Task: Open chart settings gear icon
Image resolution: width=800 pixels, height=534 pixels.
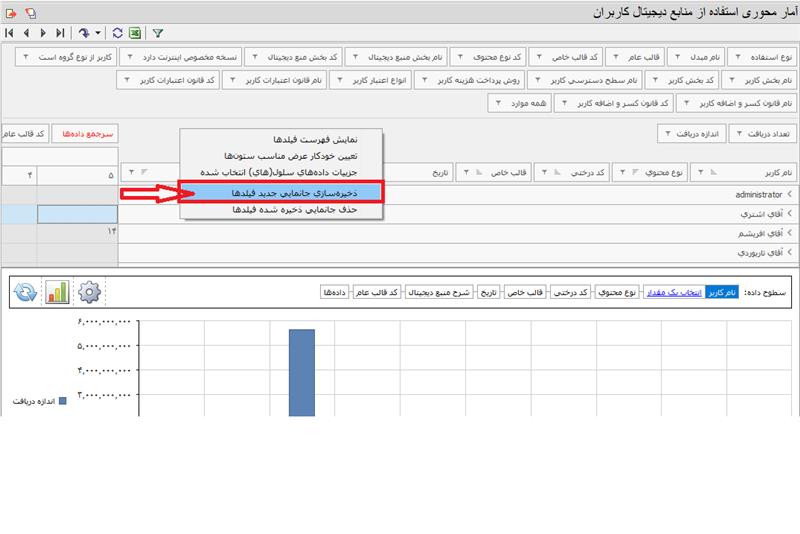Action: tap(90, 292)
